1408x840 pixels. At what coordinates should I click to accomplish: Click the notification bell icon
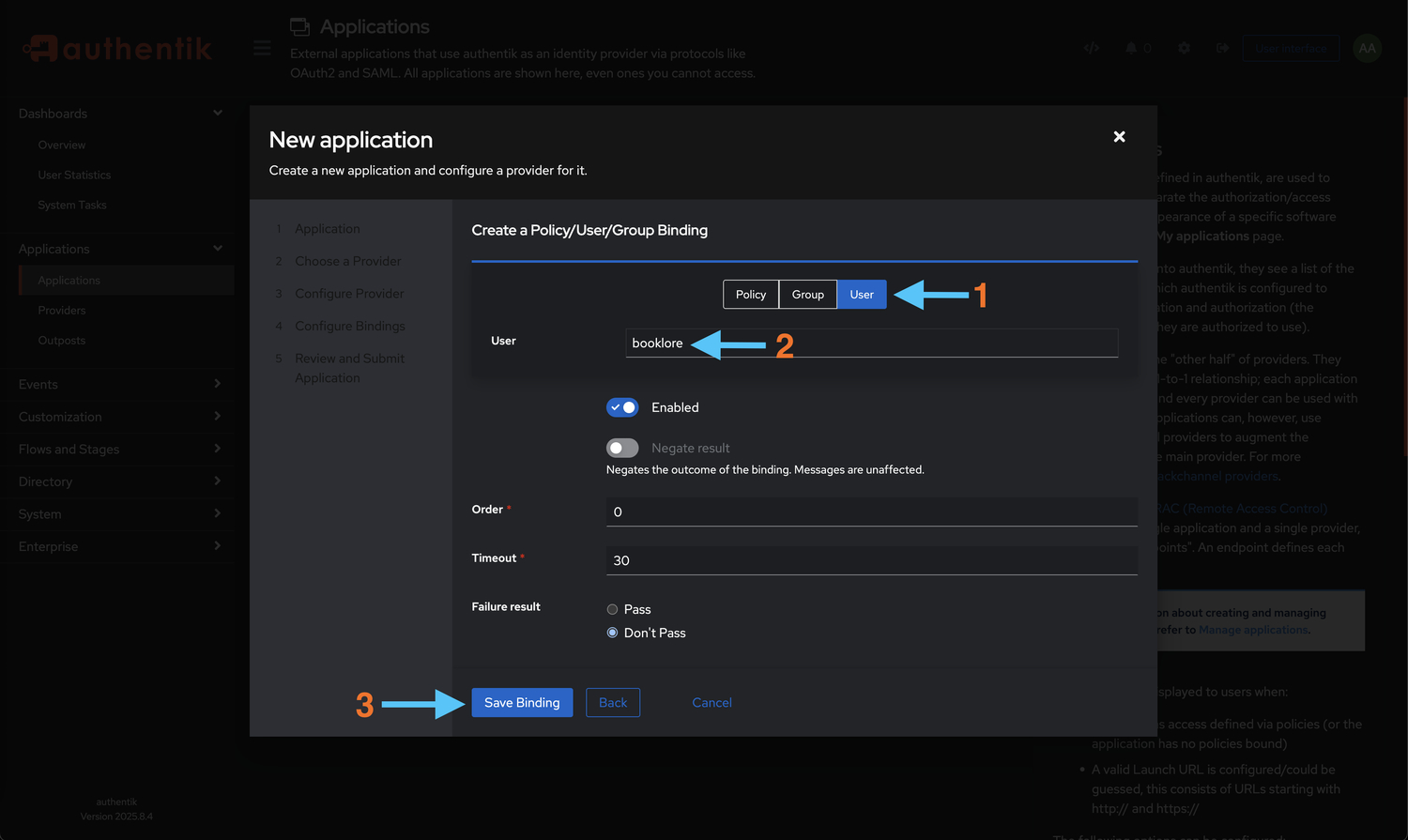(1131, 47)
